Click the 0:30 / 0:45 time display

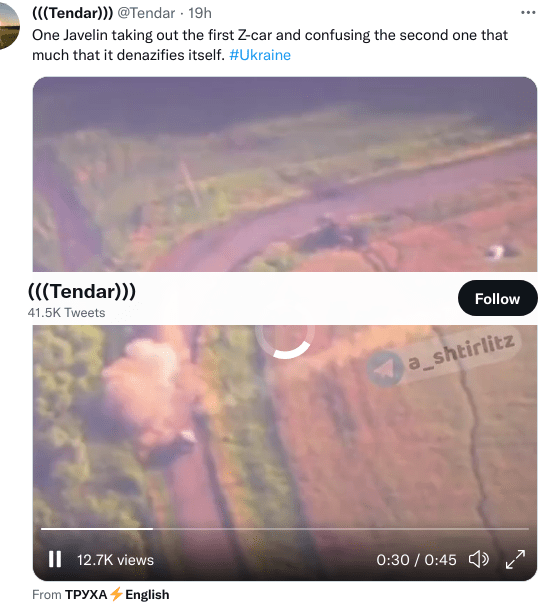416,560
